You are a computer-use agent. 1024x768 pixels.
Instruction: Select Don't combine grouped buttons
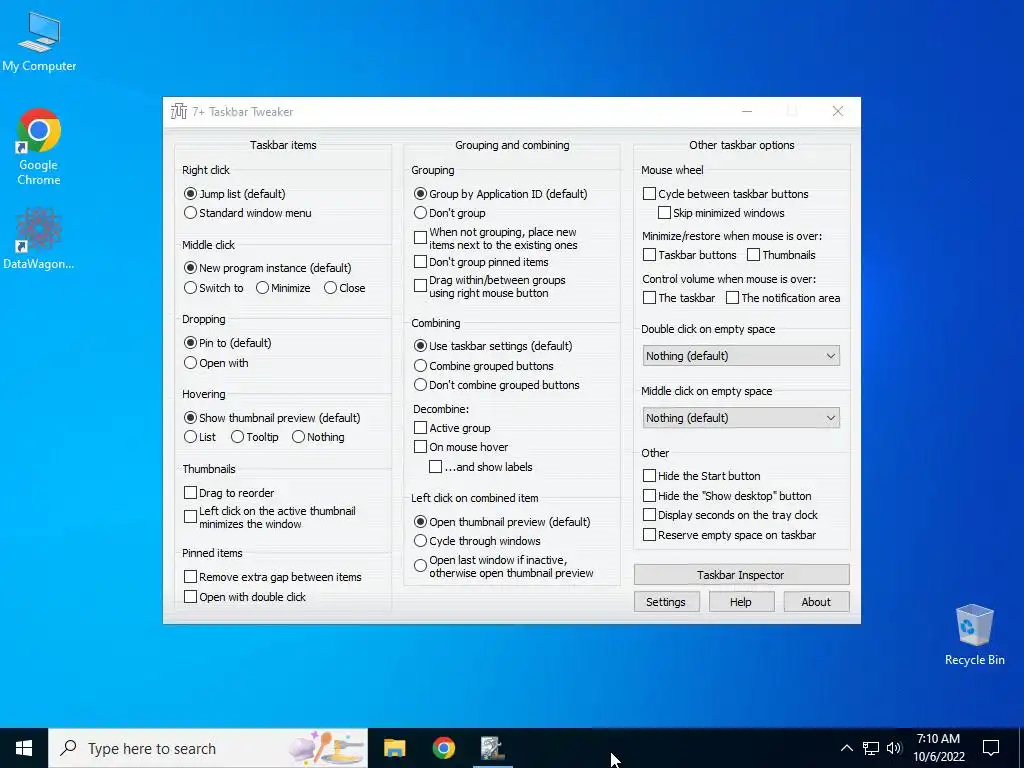(x=497, y=385)
